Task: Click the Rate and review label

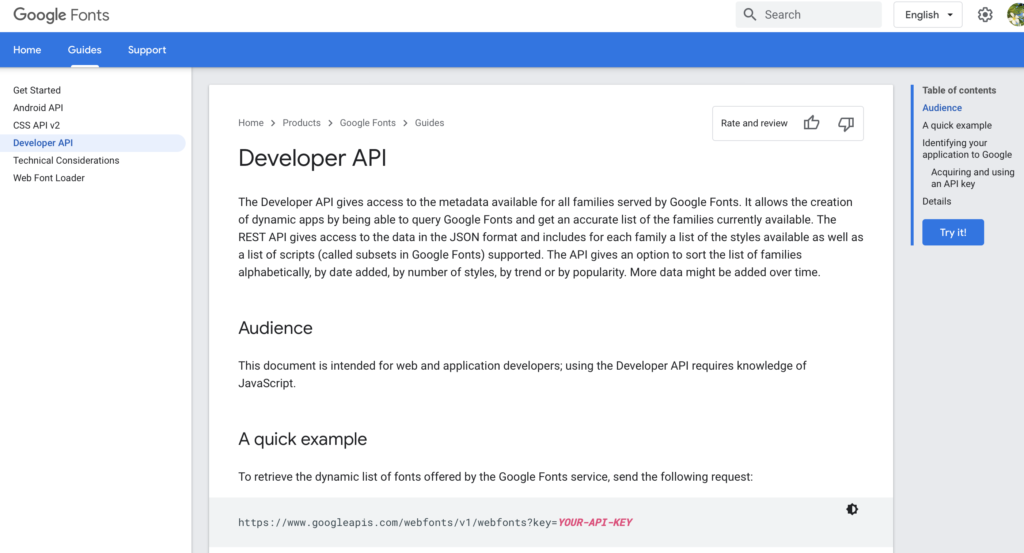Action: (x=754, y=123)
